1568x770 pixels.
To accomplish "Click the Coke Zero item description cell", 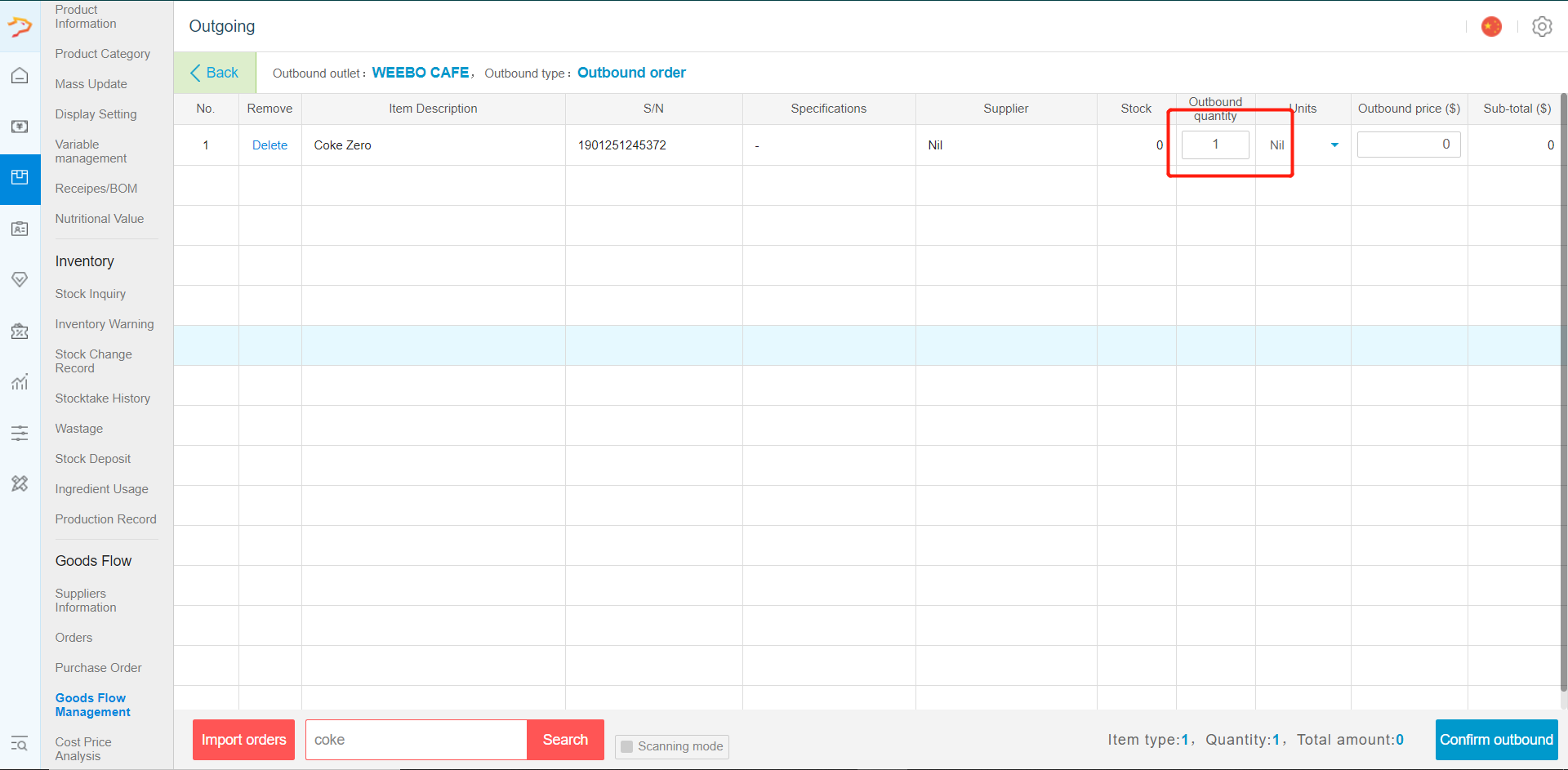I will (x=434, y=145).
